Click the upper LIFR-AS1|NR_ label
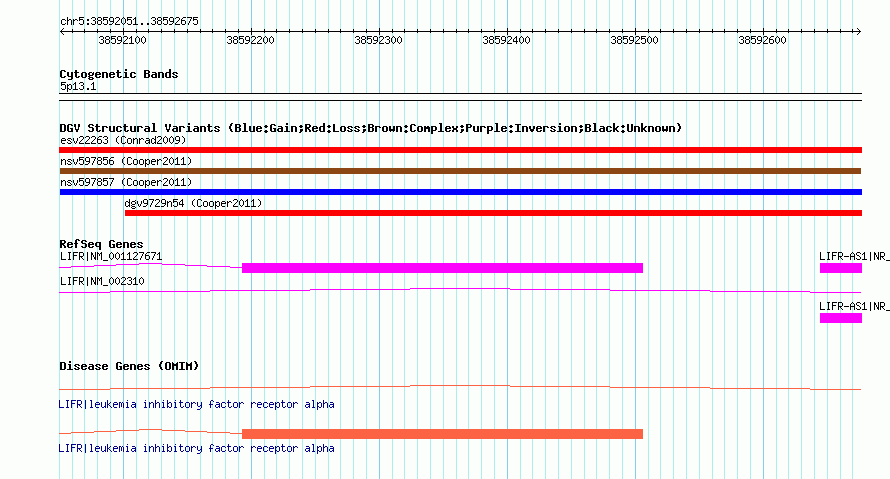 pyautogui.click(x=854, y=257)
